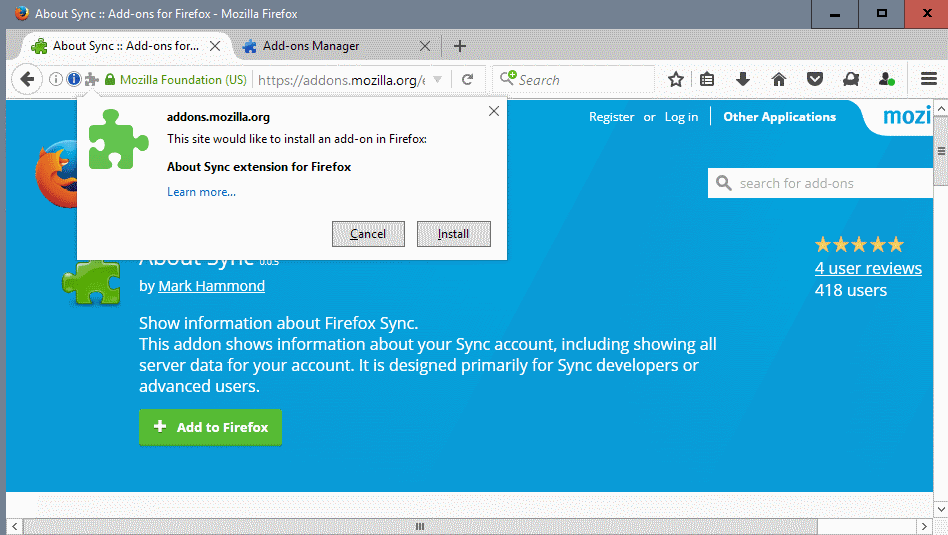The image size is (948, 535).
Task: Reload the current page
Action: tap(467, 80)
